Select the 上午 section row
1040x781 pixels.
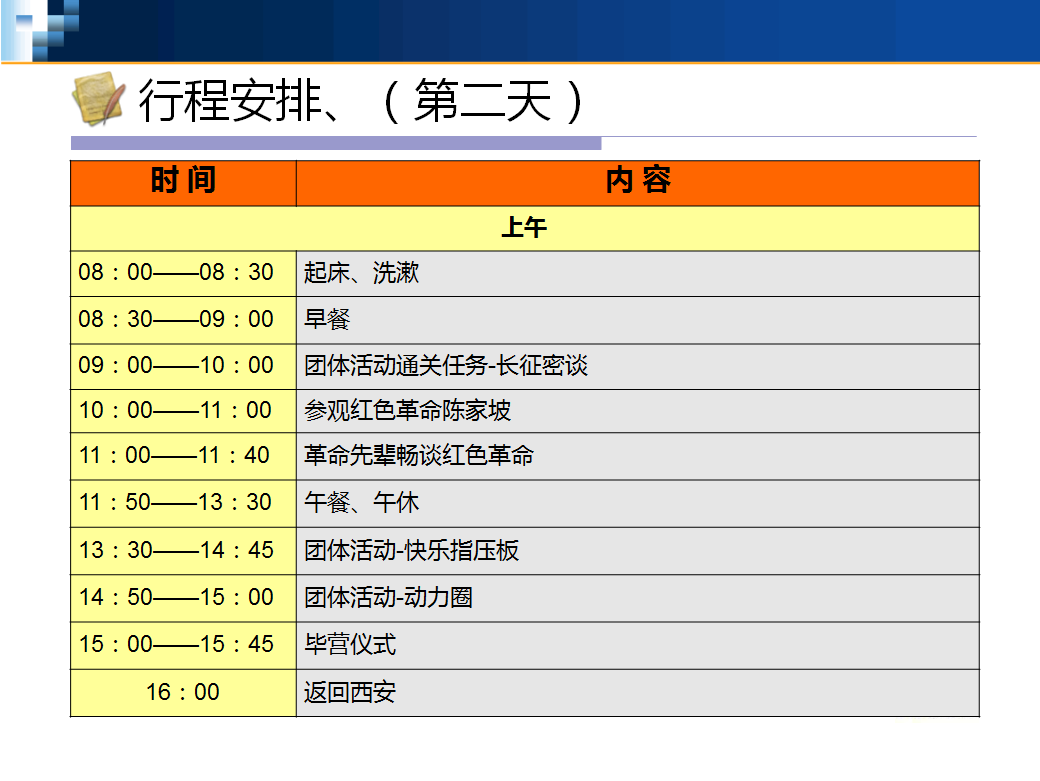pyautogui.click(x=525, y=229)
